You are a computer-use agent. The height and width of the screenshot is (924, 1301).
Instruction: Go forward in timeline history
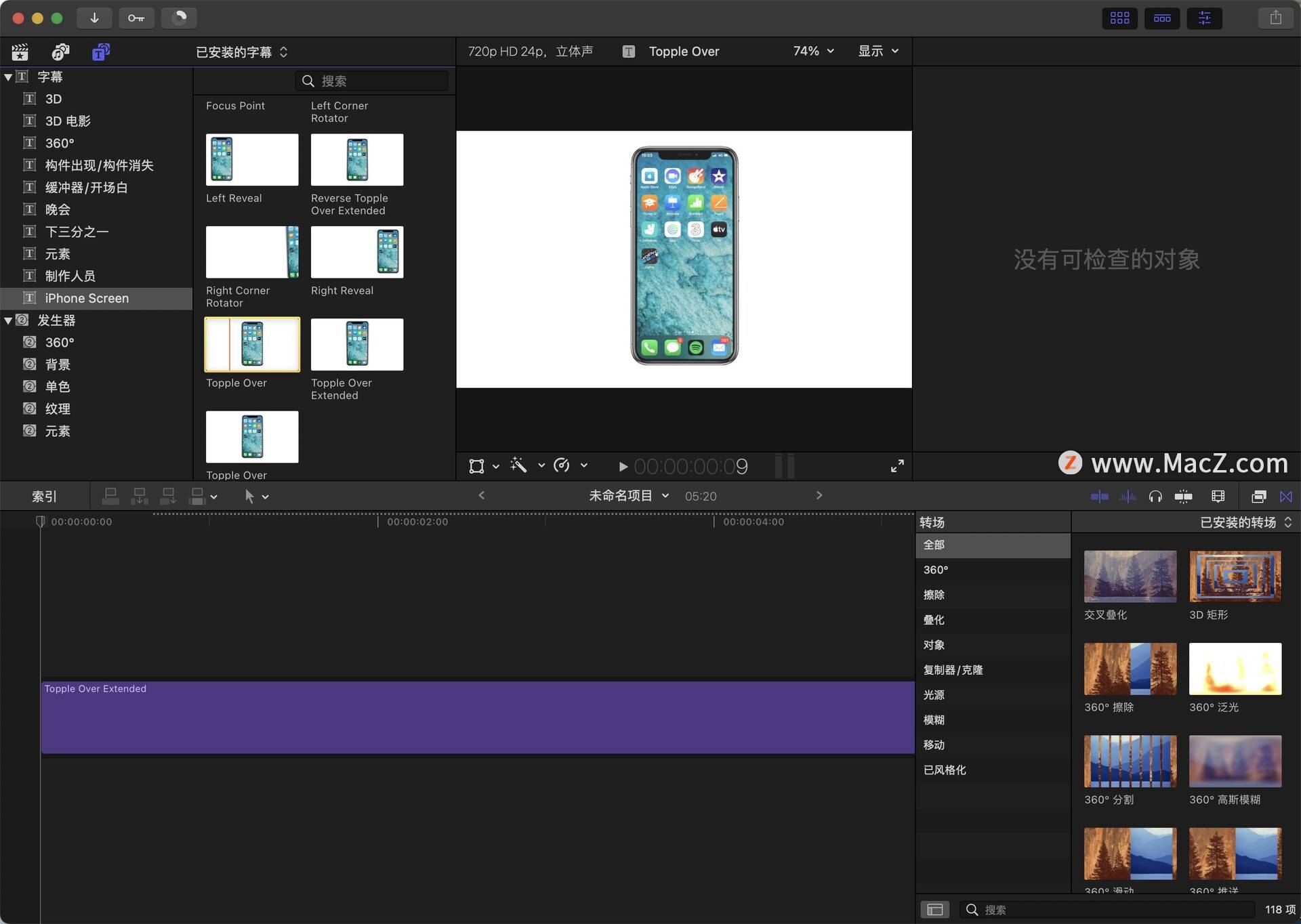click(x=819, y=496)
